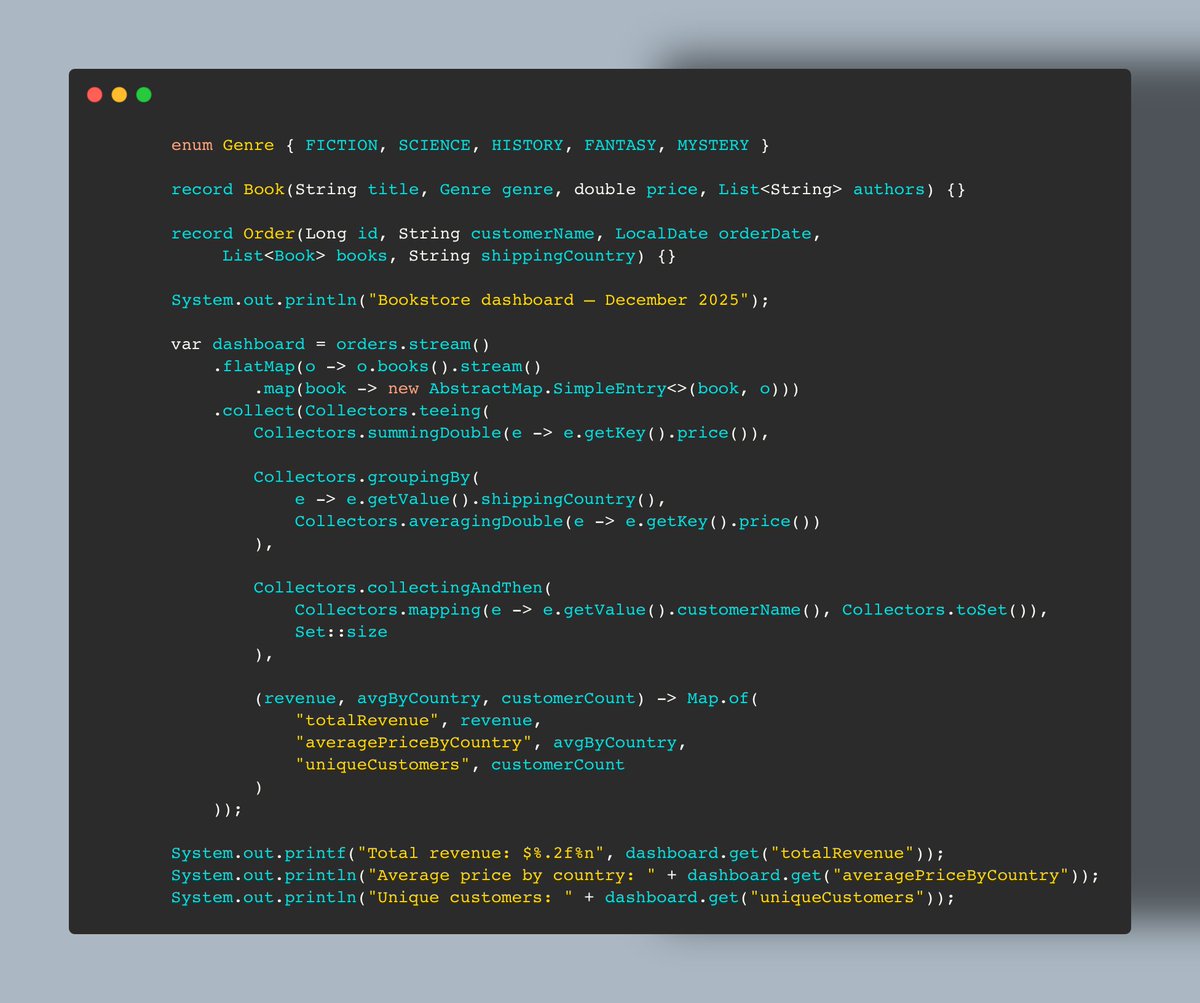Click the 'Set::size' method reference

(x=341, y=632)
